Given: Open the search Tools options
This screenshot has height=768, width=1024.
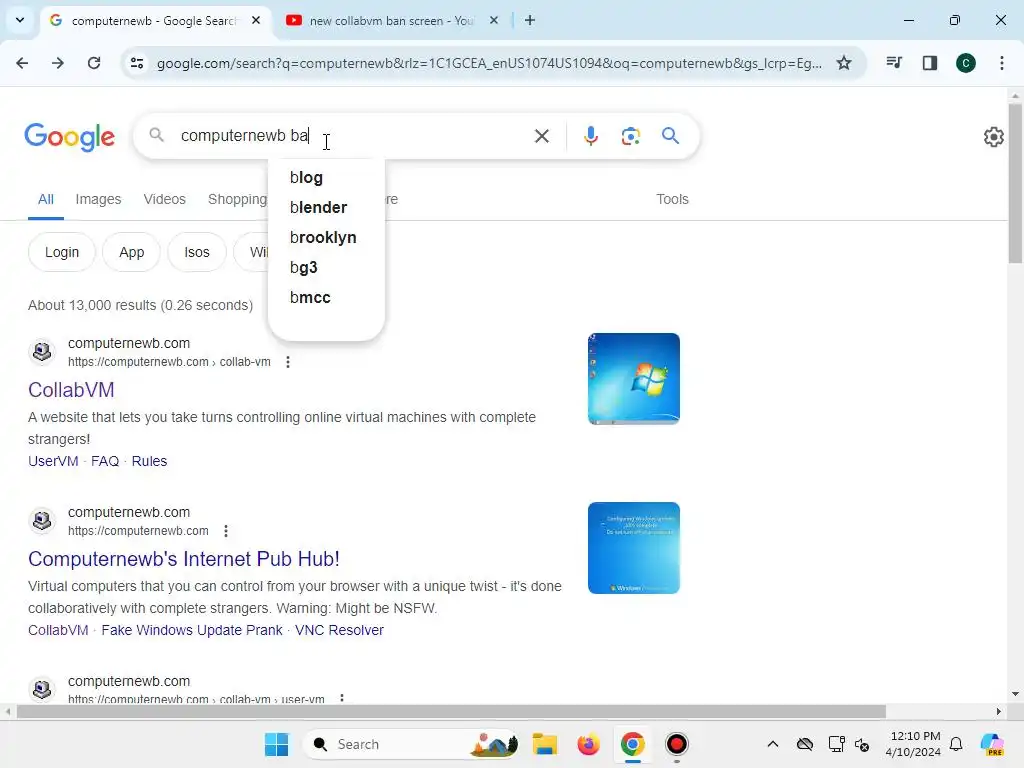Looking at the screenshot, I should pyautogui.click(x=672, y=199).
